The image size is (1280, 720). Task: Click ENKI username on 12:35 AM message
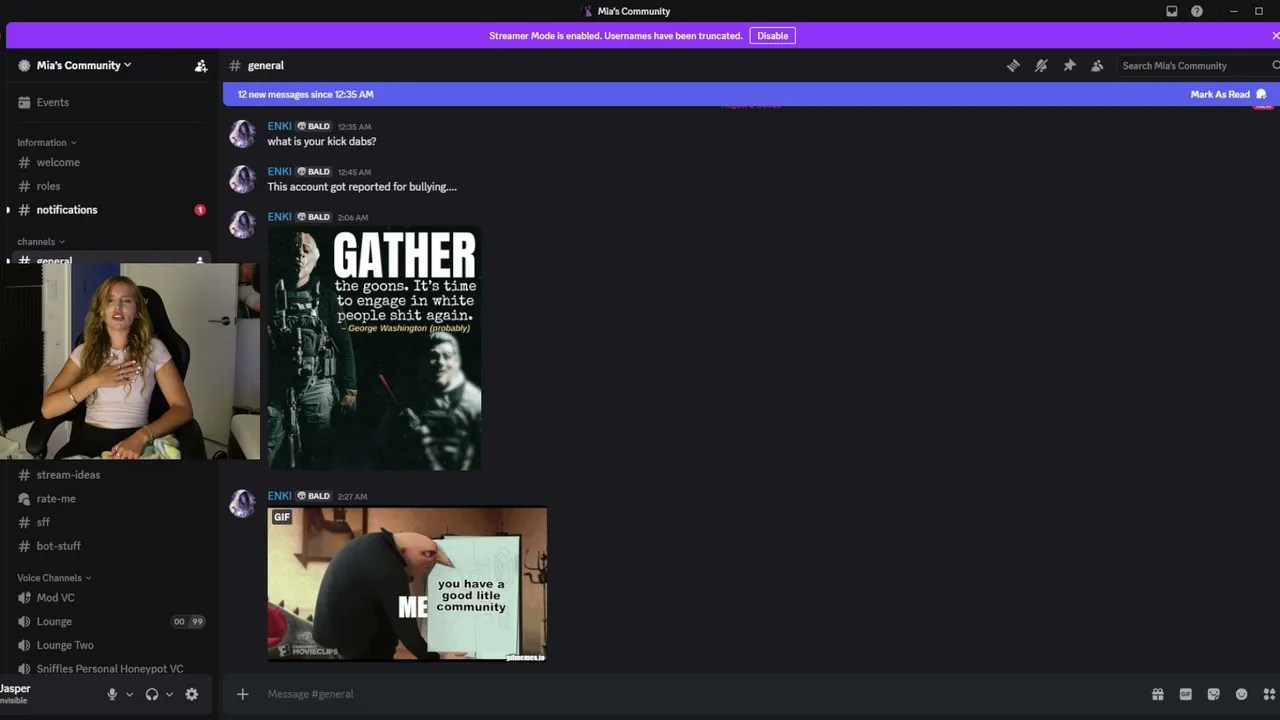click(x=279, y=126)
